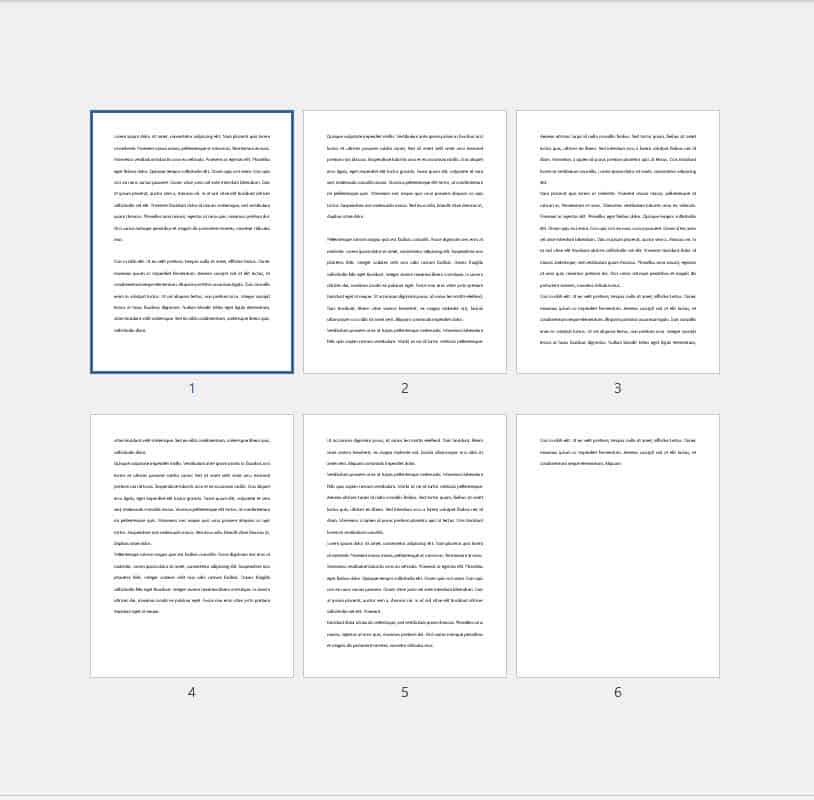Click the number label under page 3
814x800 pixels.
tap(617, 388)
